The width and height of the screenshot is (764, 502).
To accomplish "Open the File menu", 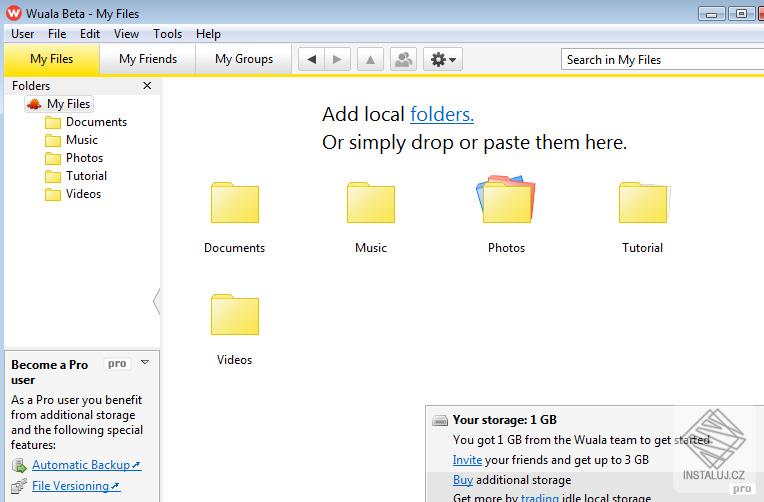I will click(x=57, y=34).
